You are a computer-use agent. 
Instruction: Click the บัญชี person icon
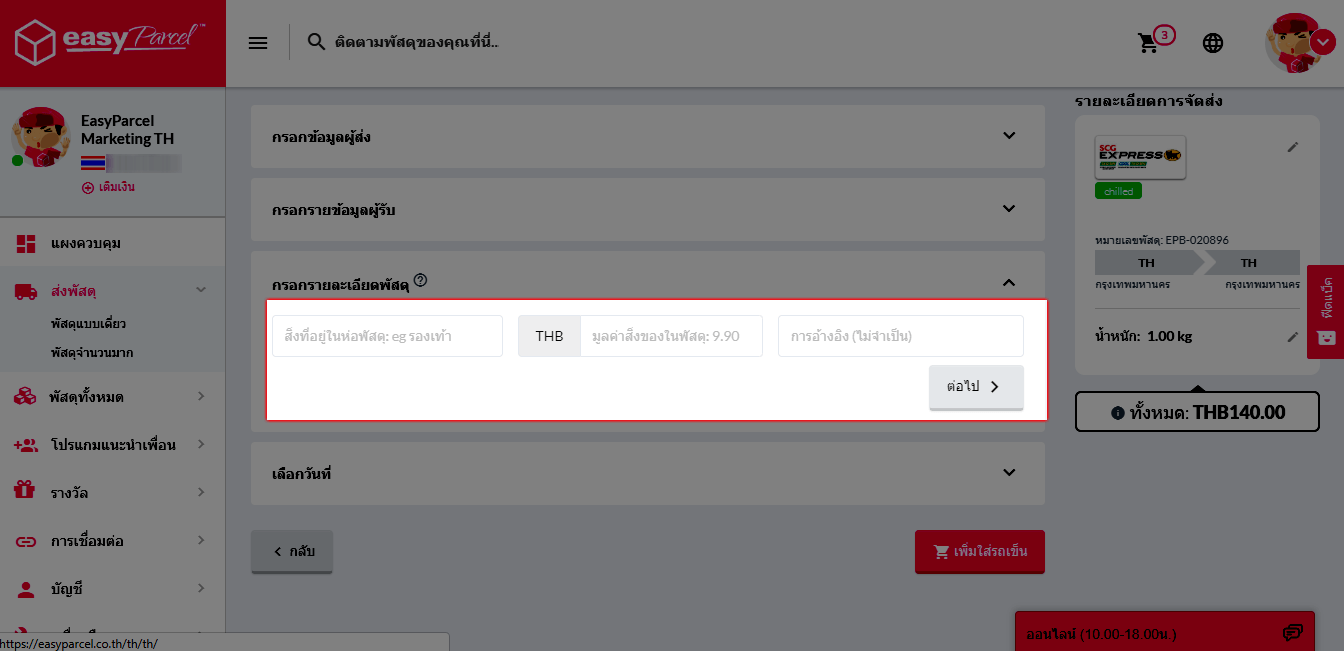[x=25, y=589]
